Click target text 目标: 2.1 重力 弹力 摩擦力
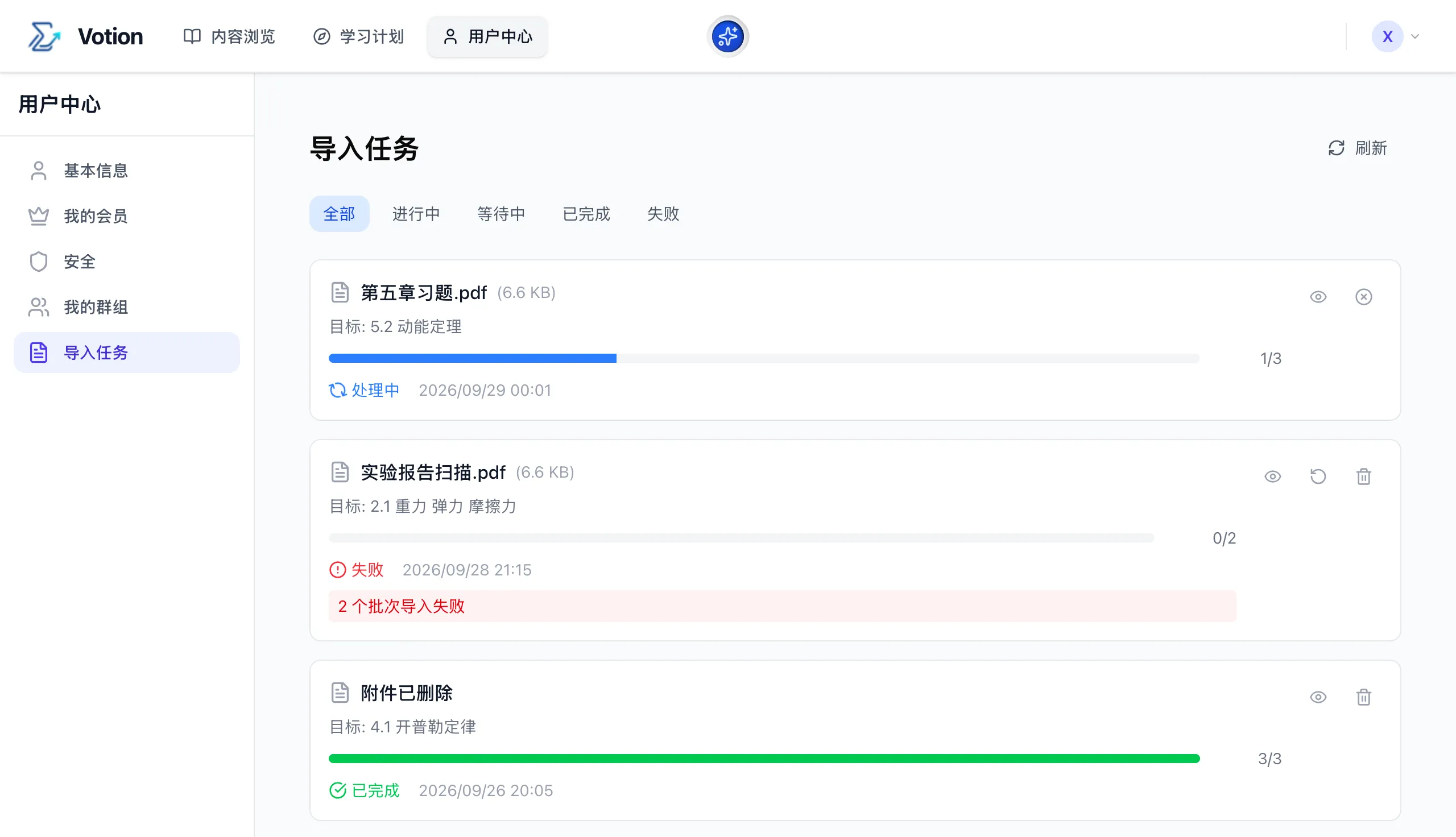1456x837 pixels. 423,507
